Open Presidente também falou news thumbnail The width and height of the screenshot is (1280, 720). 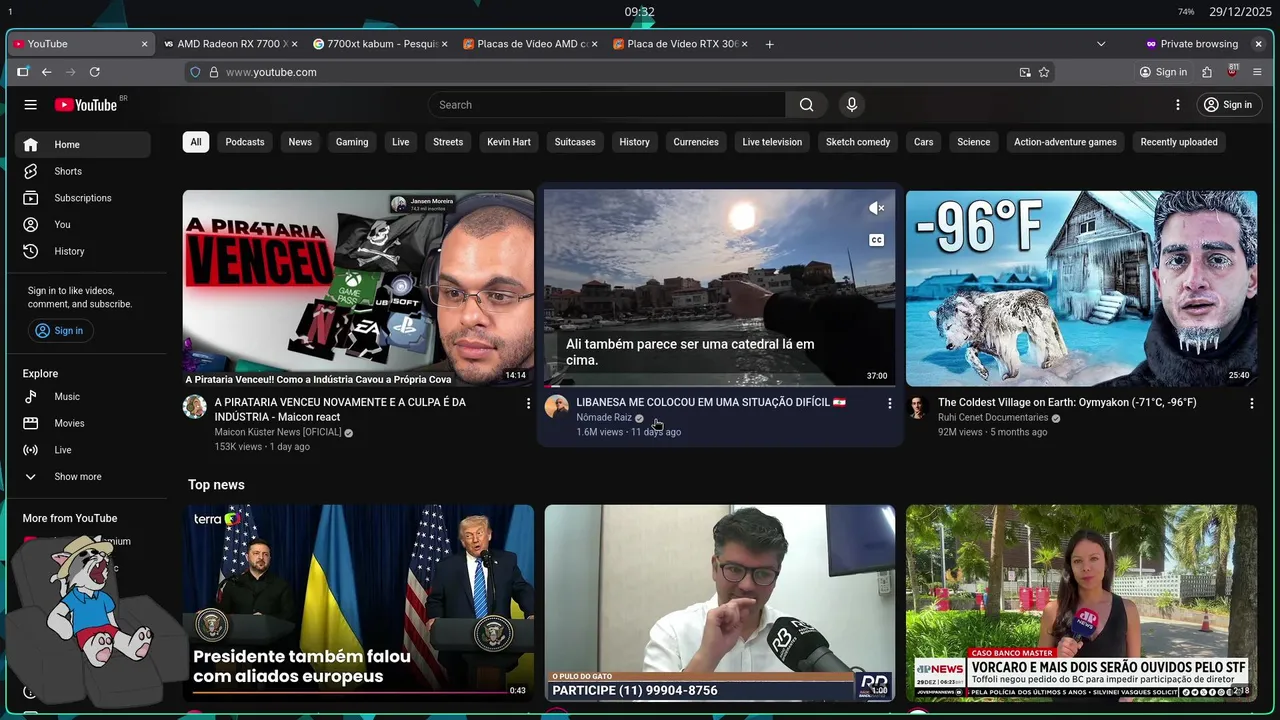click(x=358, y=602)
